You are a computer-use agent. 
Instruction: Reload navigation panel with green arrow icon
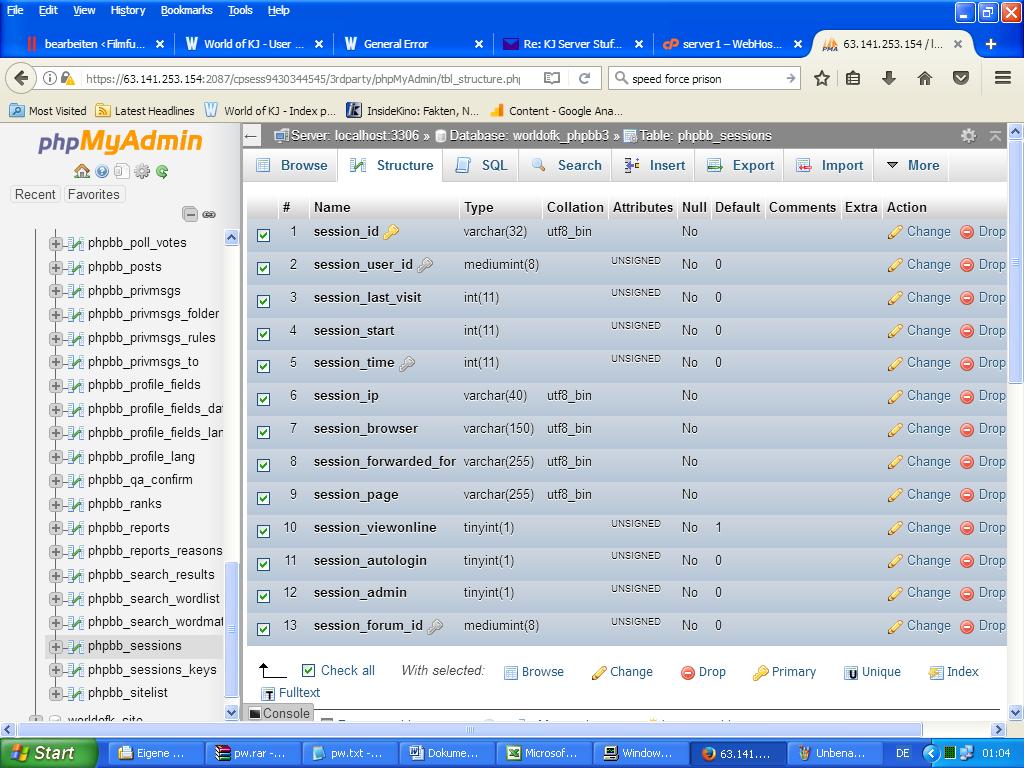pyautogui.click(x=162, y=171)
